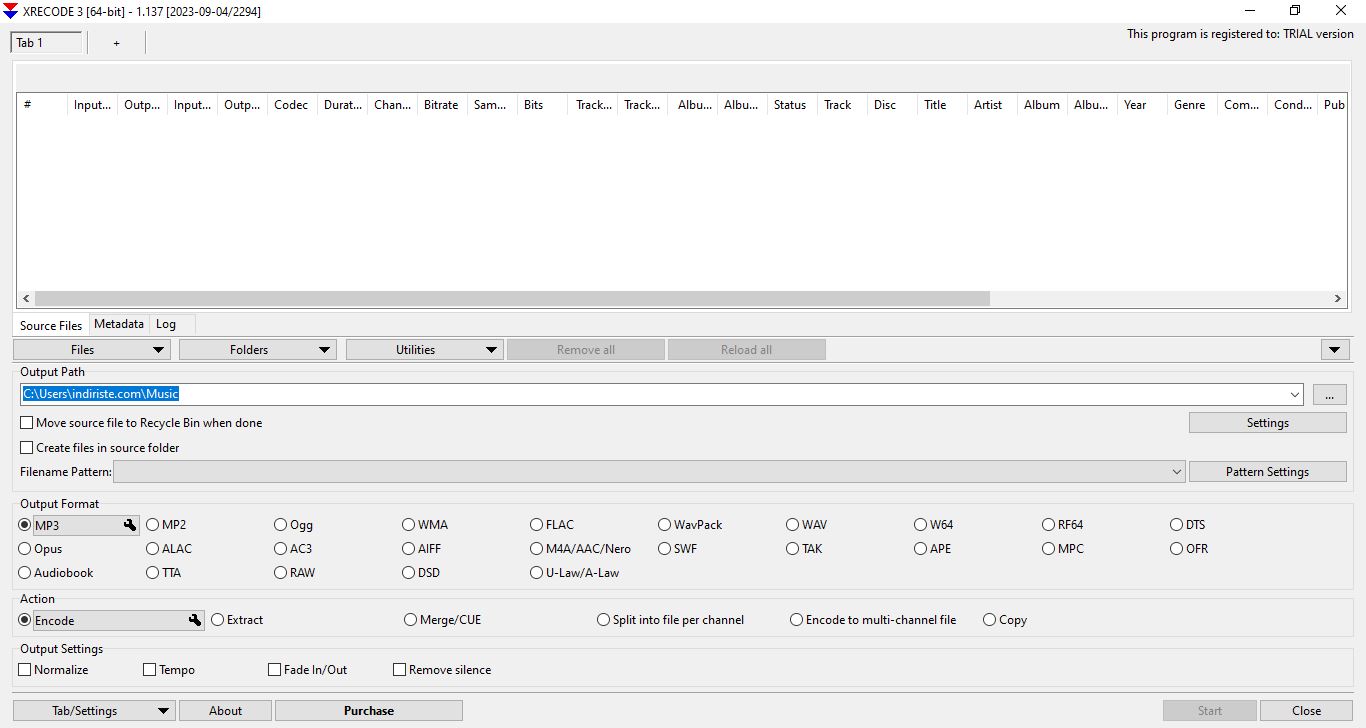This screenshot has height=728, width=1366.
Task: Open MP3 format settings wrench icon
Action: [129, 525]
